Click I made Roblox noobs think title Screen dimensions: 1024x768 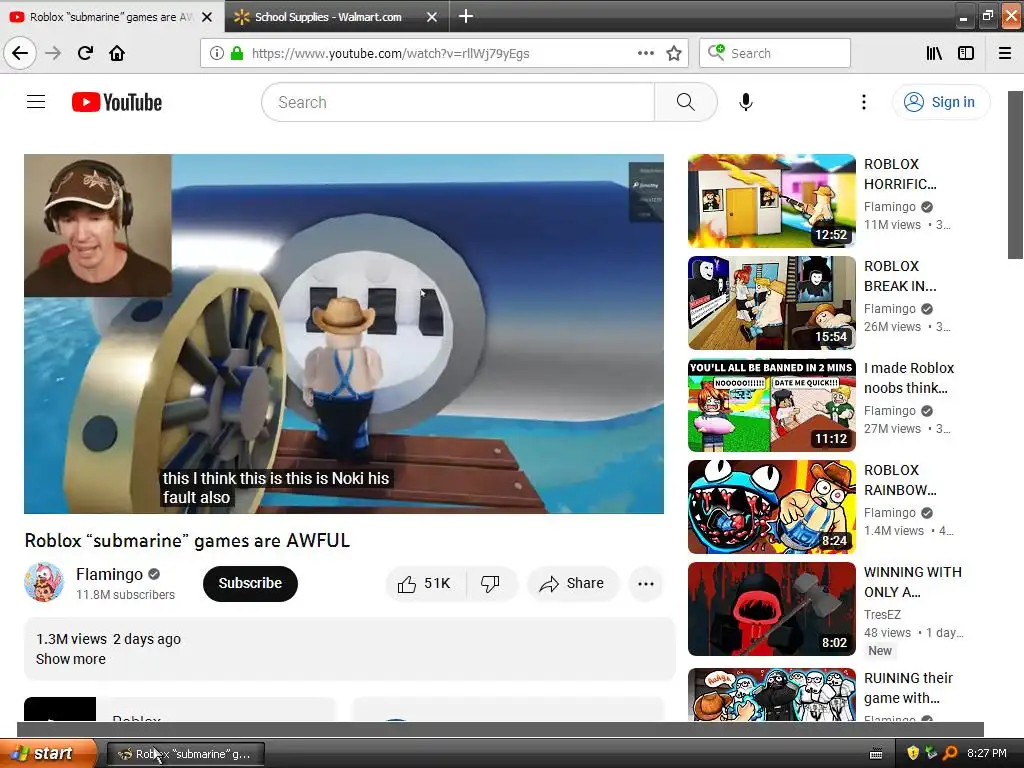coord(909,377)
